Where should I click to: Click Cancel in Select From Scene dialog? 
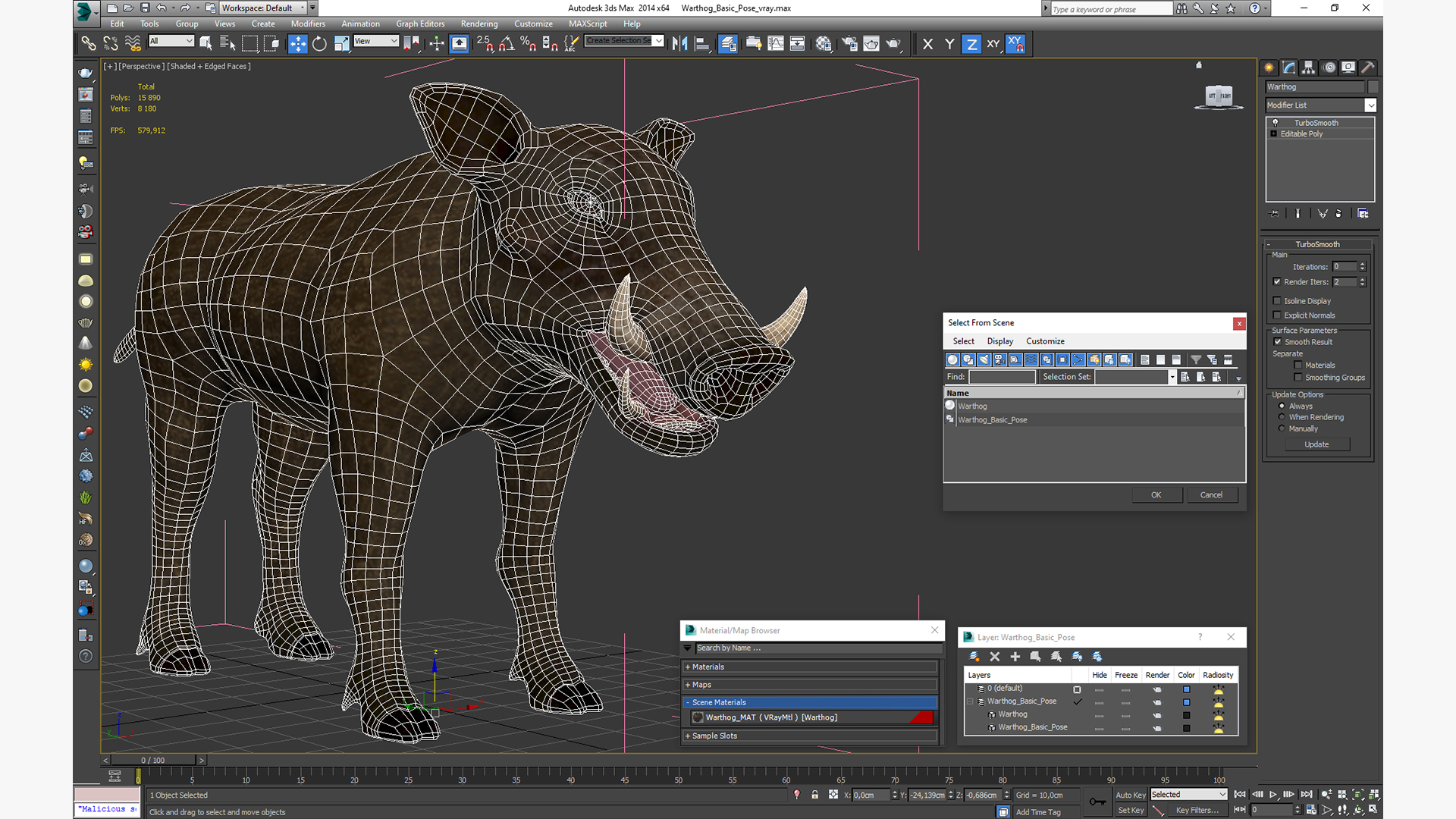(x=1211, y=495)
